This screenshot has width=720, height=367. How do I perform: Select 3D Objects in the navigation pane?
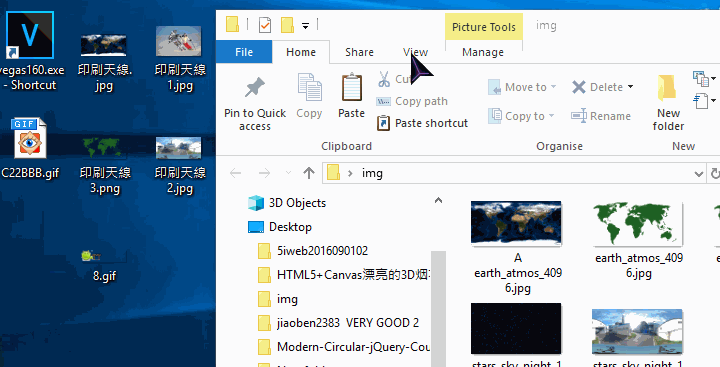pos(287,203)
